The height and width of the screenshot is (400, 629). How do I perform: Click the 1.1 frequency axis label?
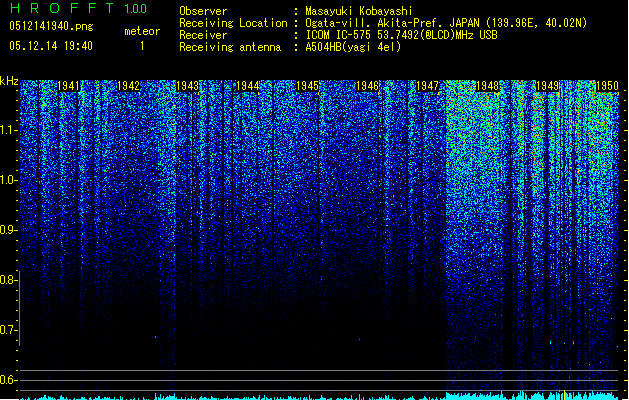(x=9, y=130)
